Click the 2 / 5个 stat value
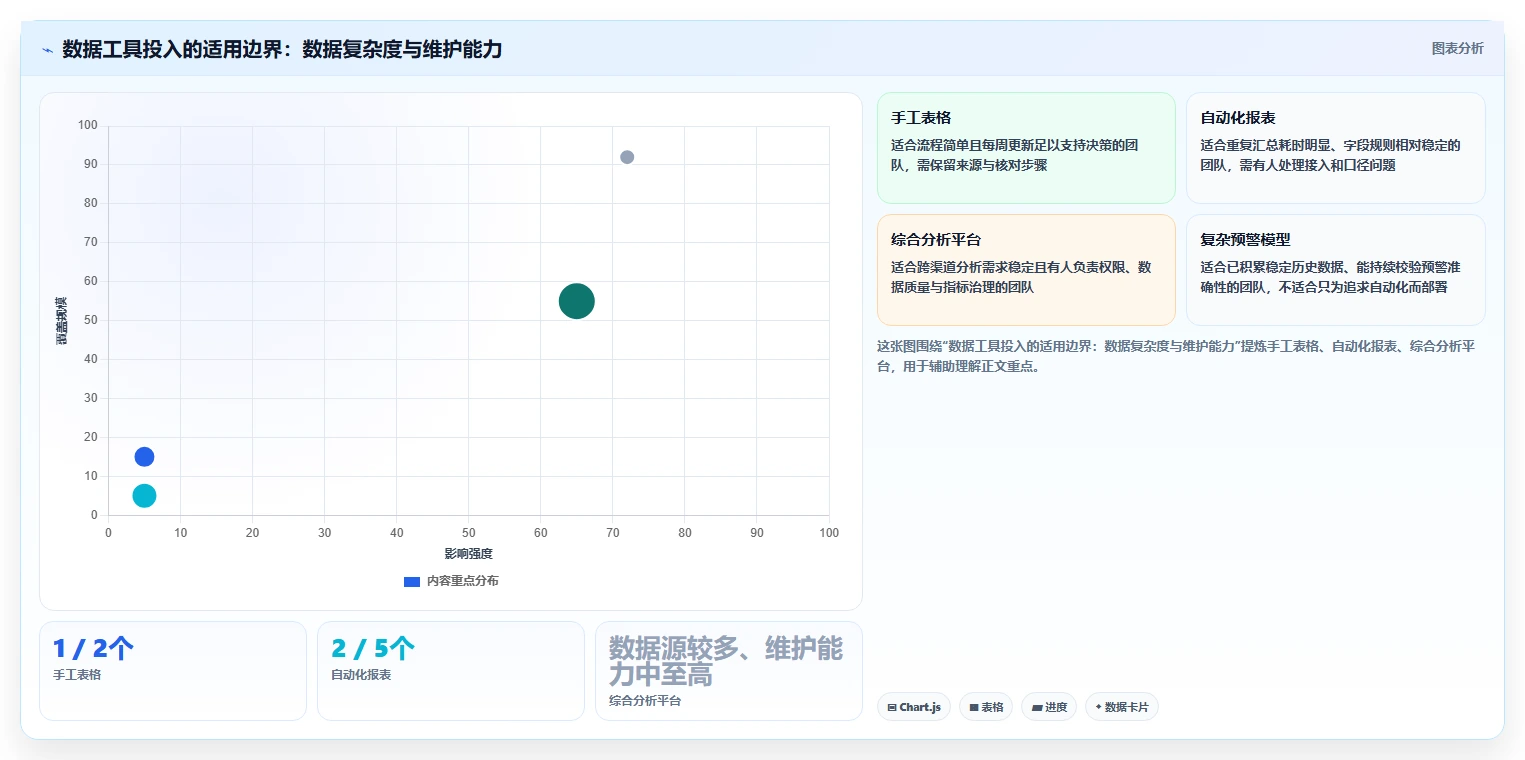Viewport: 1525px width, 760px height. 373,649
